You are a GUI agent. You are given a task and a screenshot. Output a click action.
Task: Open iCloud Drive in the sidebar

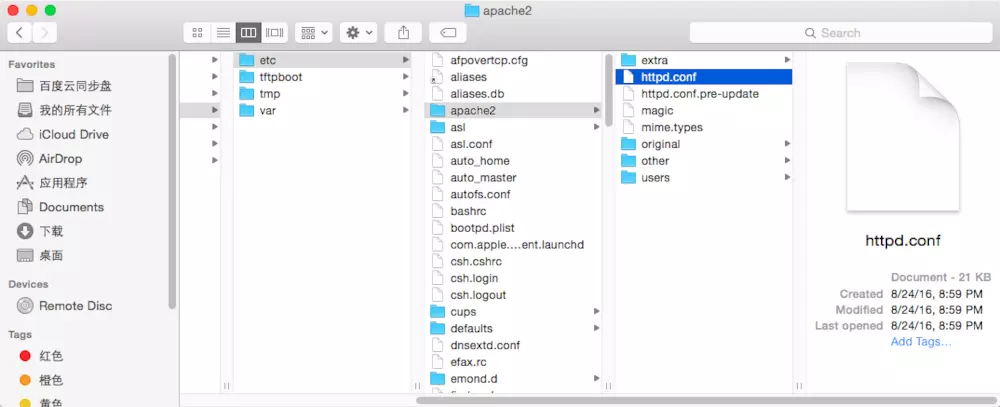click(64, 135)
